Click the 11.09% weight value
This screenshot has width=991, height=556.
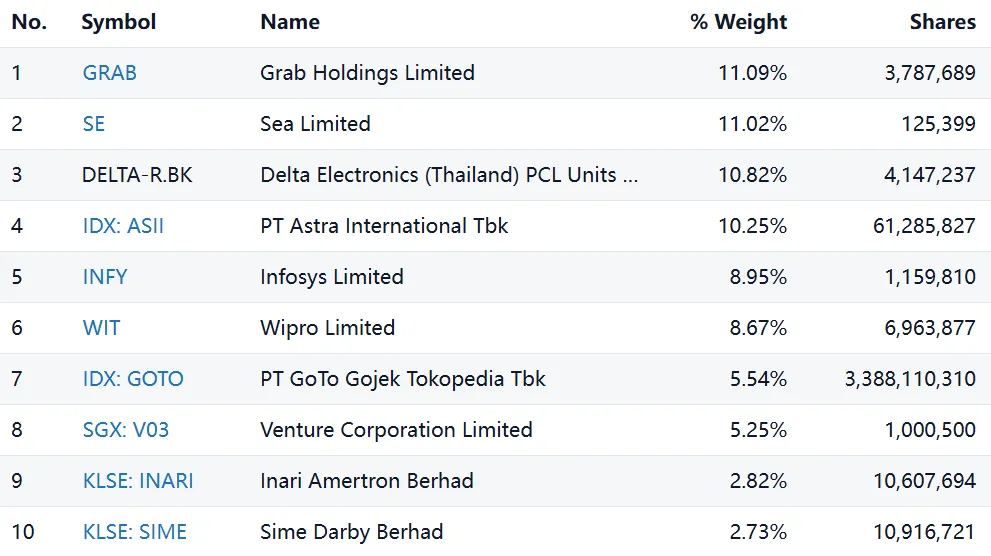[752, 73]
